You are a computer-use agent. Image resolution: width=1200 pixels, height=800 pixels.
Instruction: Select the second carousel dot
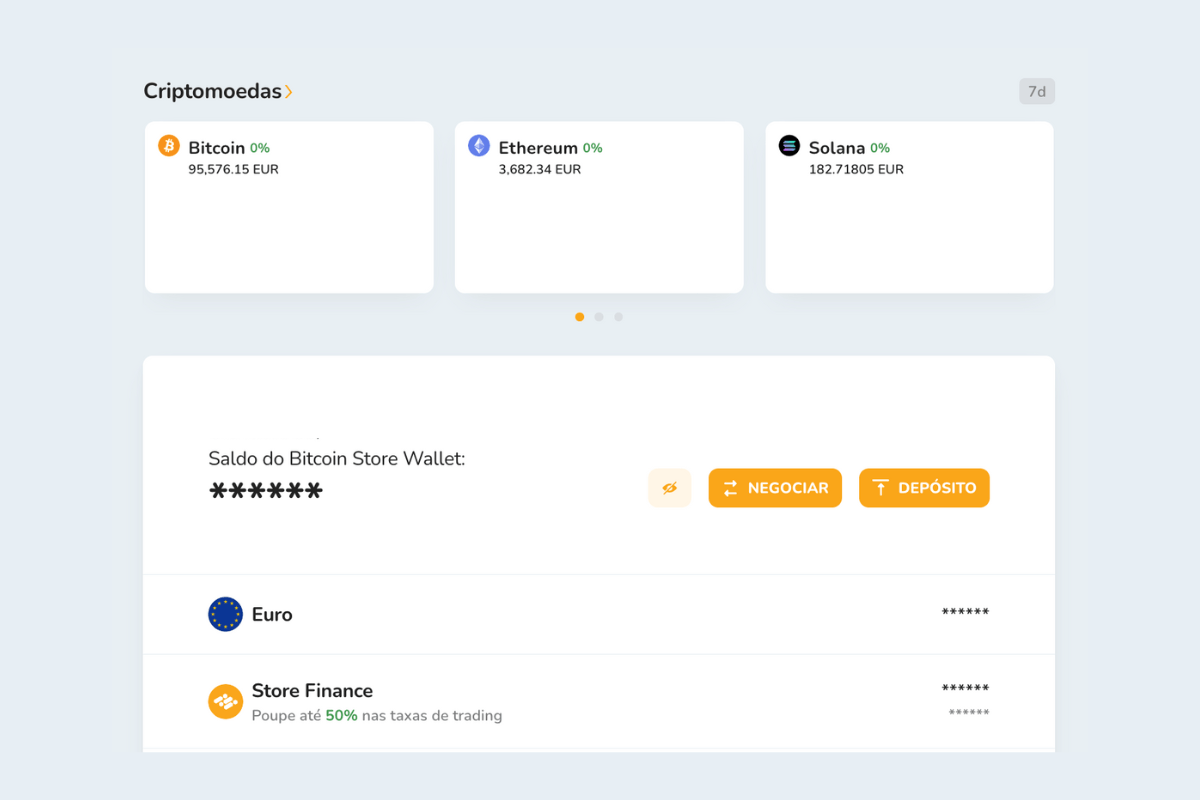point(599,317)
